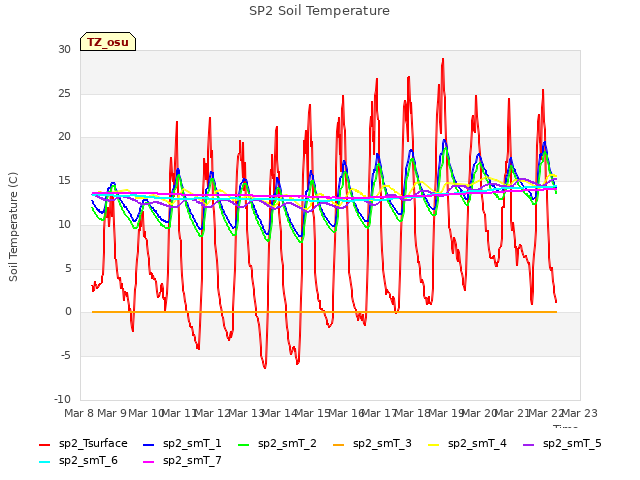
Task: Click the 5 y-axis tick label
Action: (68, 268)
